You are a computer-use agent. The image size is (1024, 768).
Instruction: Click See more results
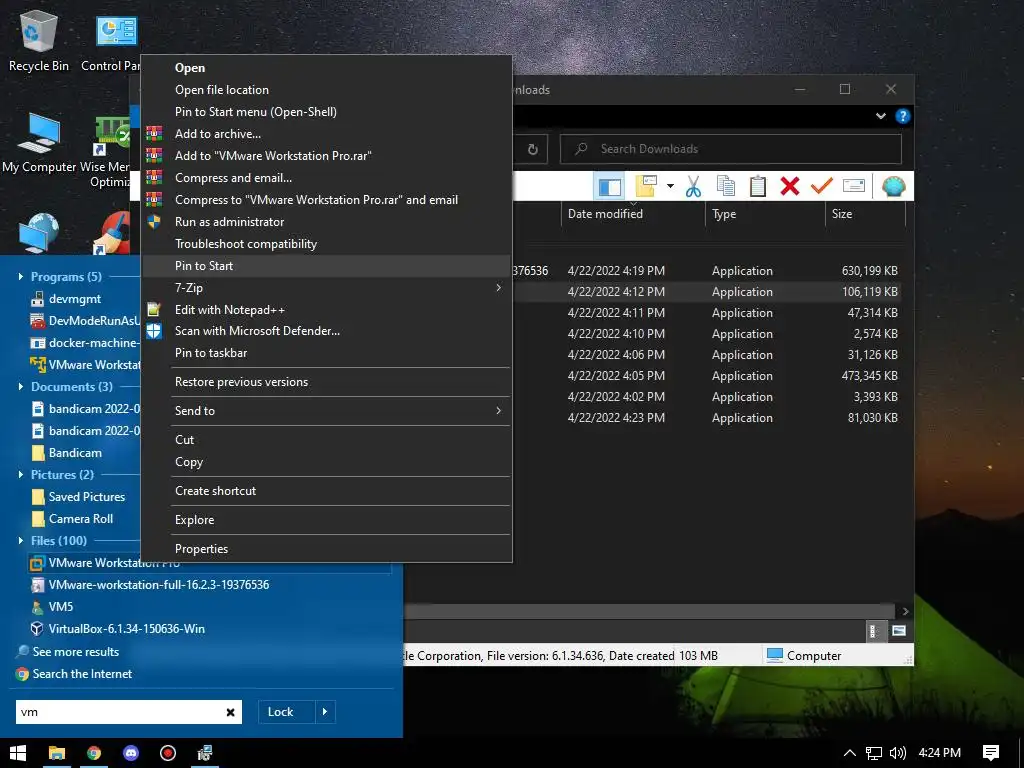click(76, 652)
